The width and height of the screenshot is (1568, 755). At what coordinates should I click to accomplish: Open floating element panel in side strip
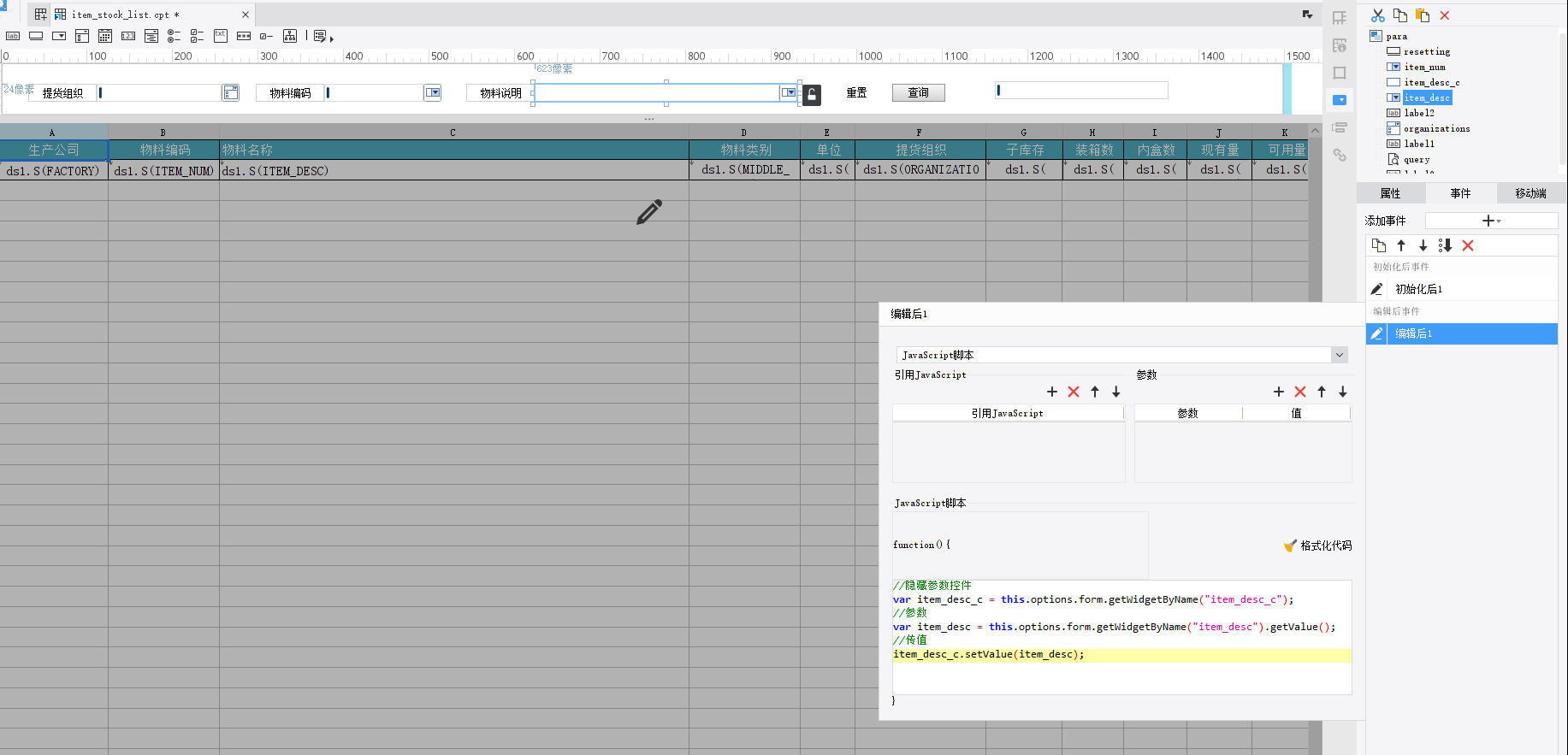click(x=1340, y=73)
